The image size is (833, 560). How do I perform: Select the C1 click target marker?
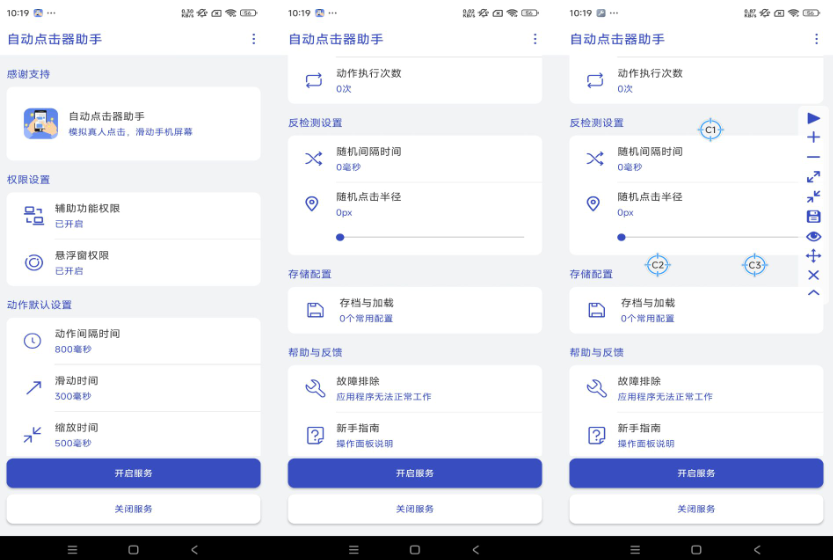tap(710, 130)
